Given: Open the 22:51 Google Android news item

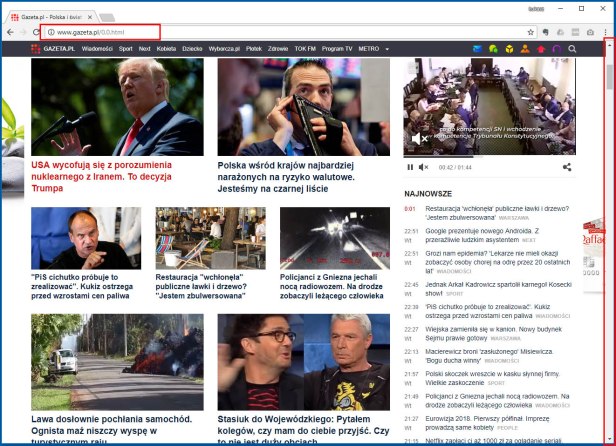Looking at the screenshot, I should (483, 235).
